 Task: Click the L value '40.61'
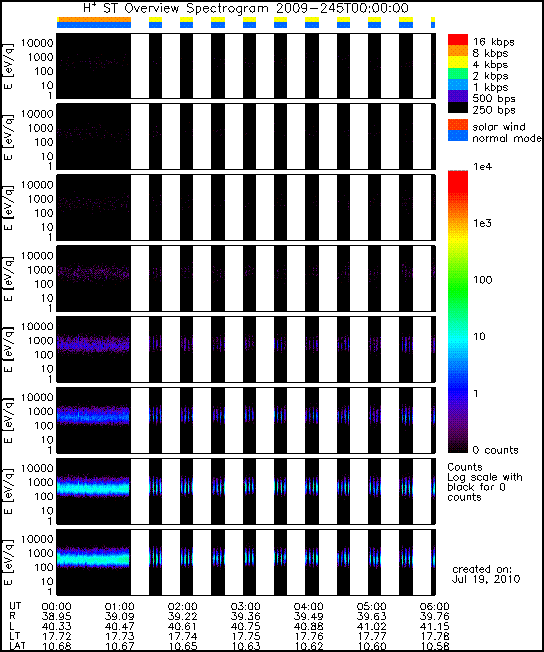(182, 626)
